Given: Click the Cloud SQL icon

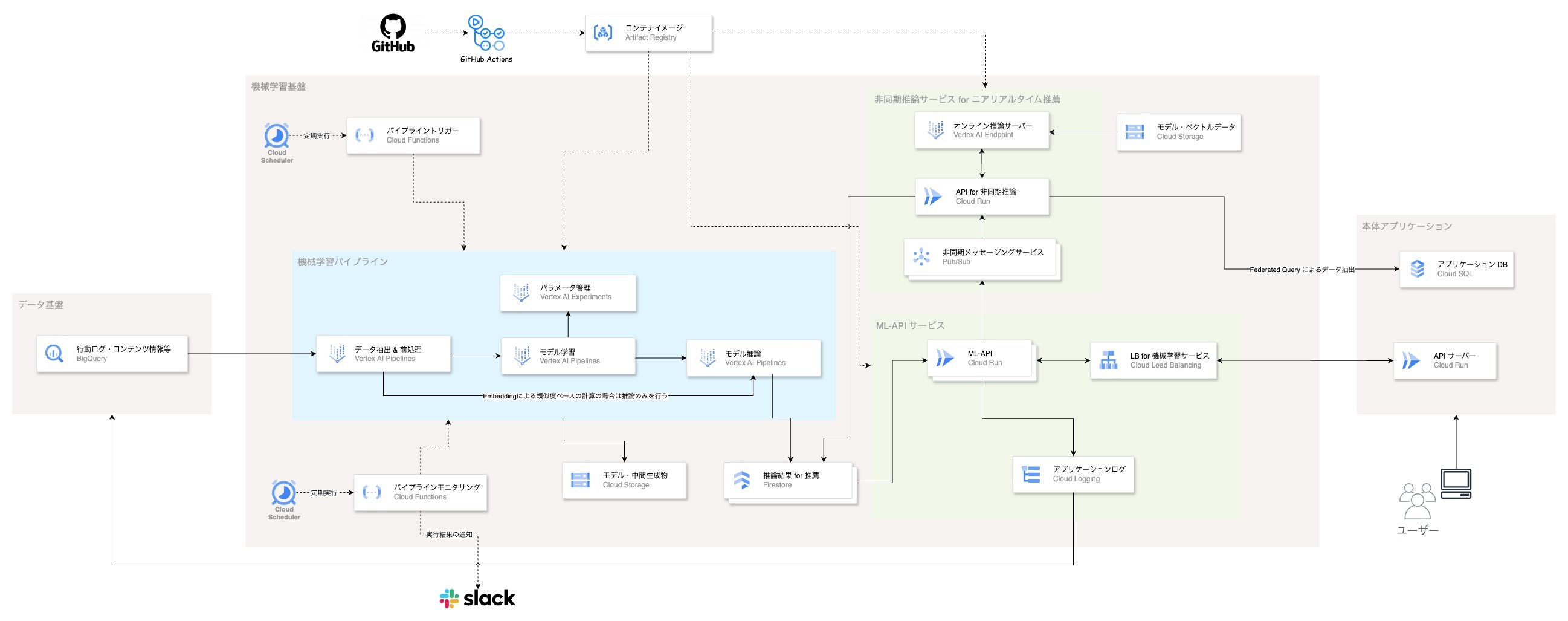Looking at the screenshot, I should click(1418, 268).
